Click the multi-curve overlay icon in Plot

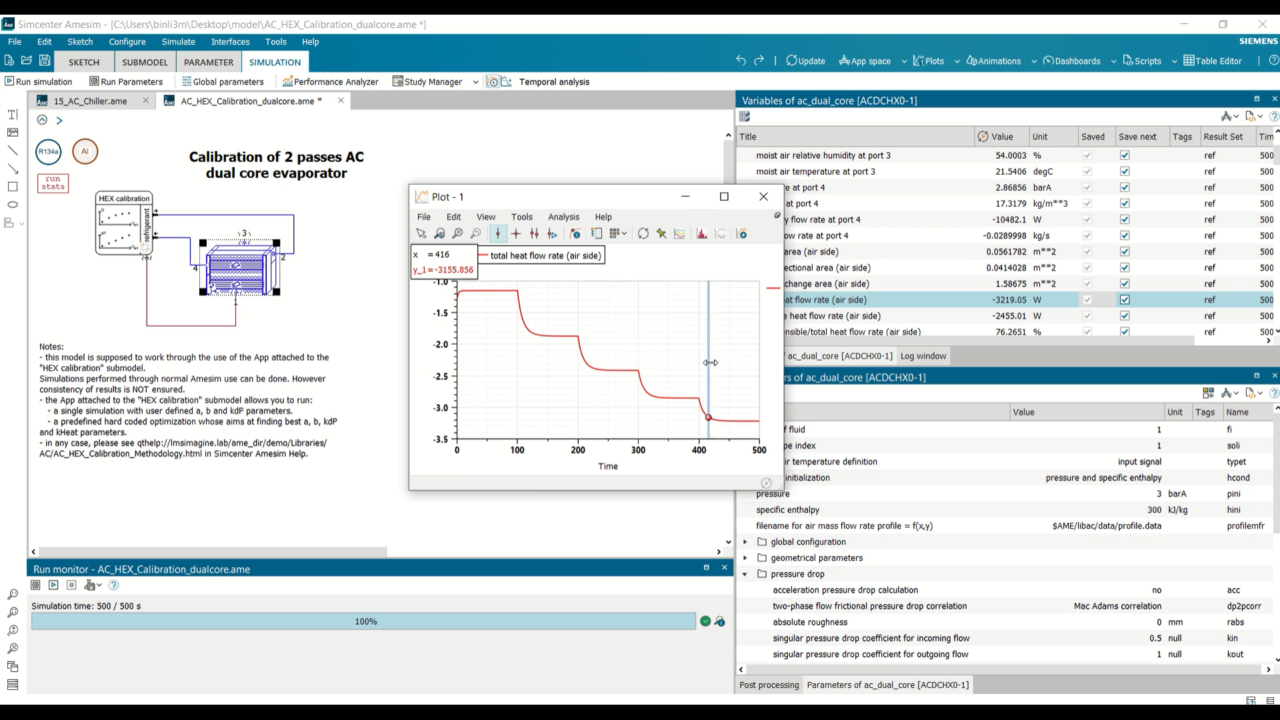680,234
